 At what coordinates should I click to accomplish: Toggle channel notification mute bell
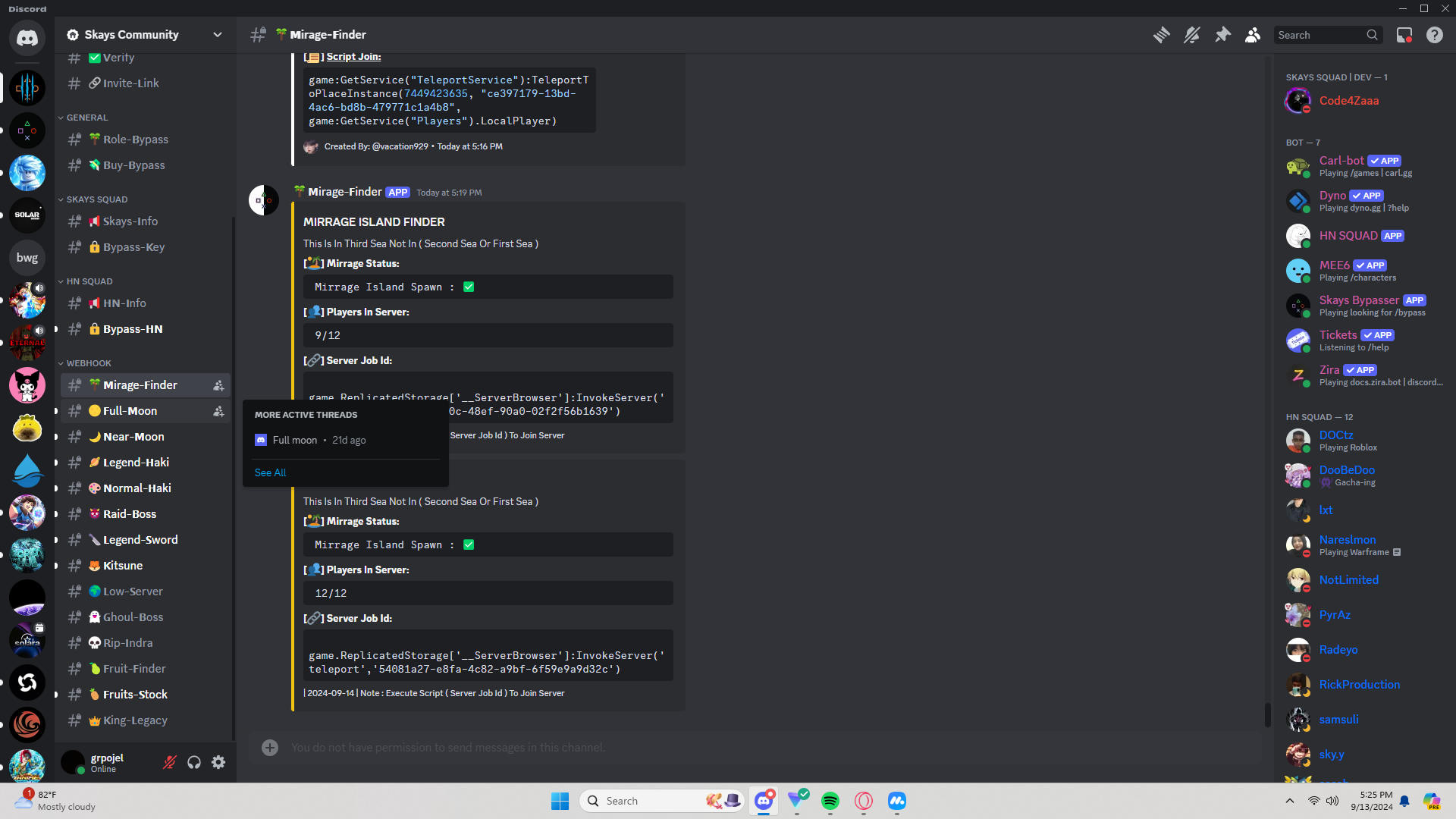coord(1191,35)
